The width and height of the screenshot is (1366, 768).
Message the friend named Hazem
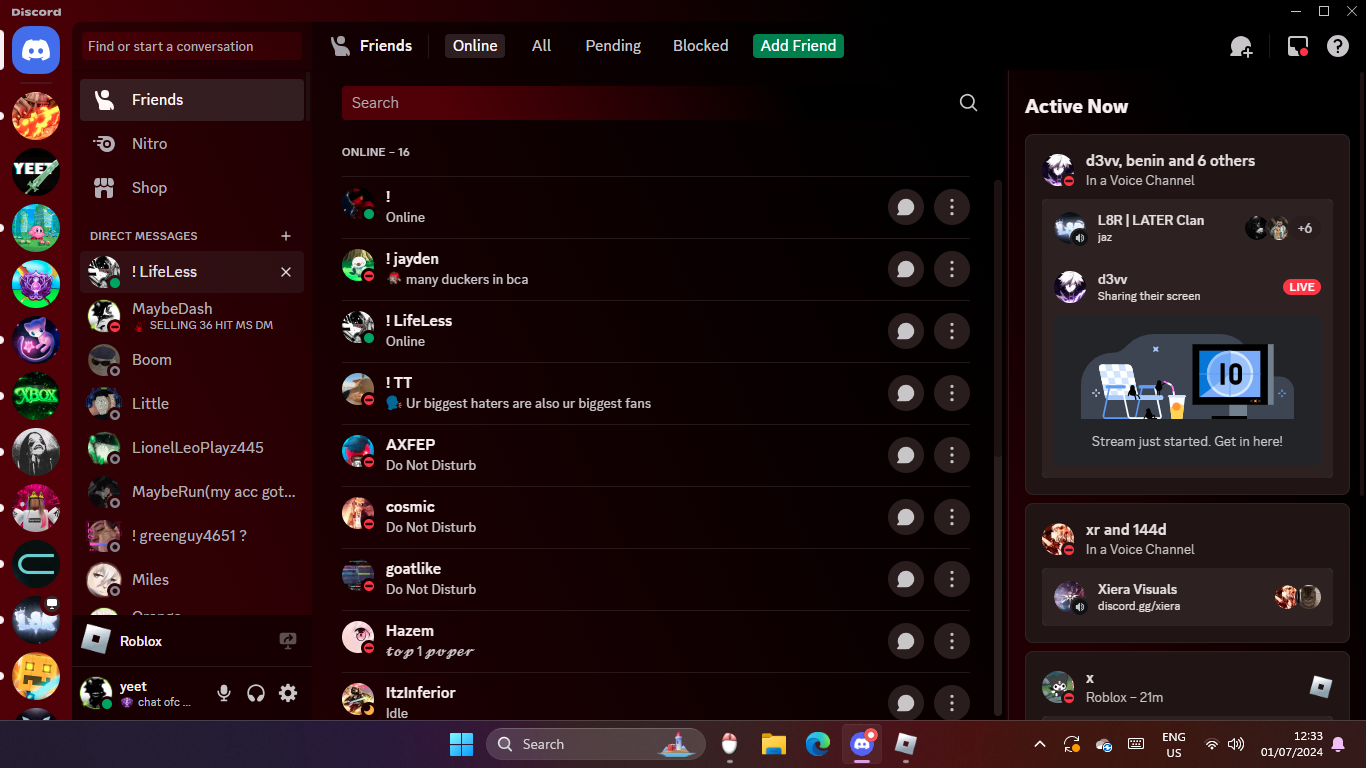pos(906,641)
